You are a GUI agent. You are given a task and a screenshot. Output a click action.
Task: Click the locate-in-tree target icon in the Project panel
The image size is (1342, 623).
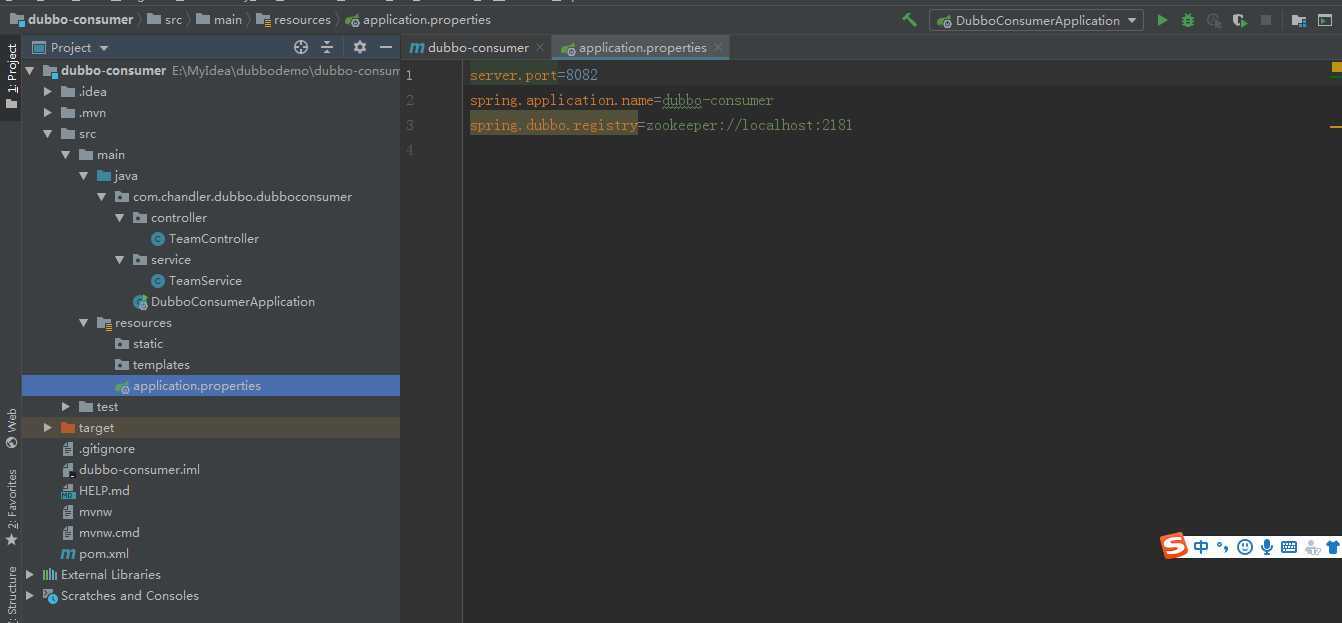pyautogui.click(x=301, y=47)
